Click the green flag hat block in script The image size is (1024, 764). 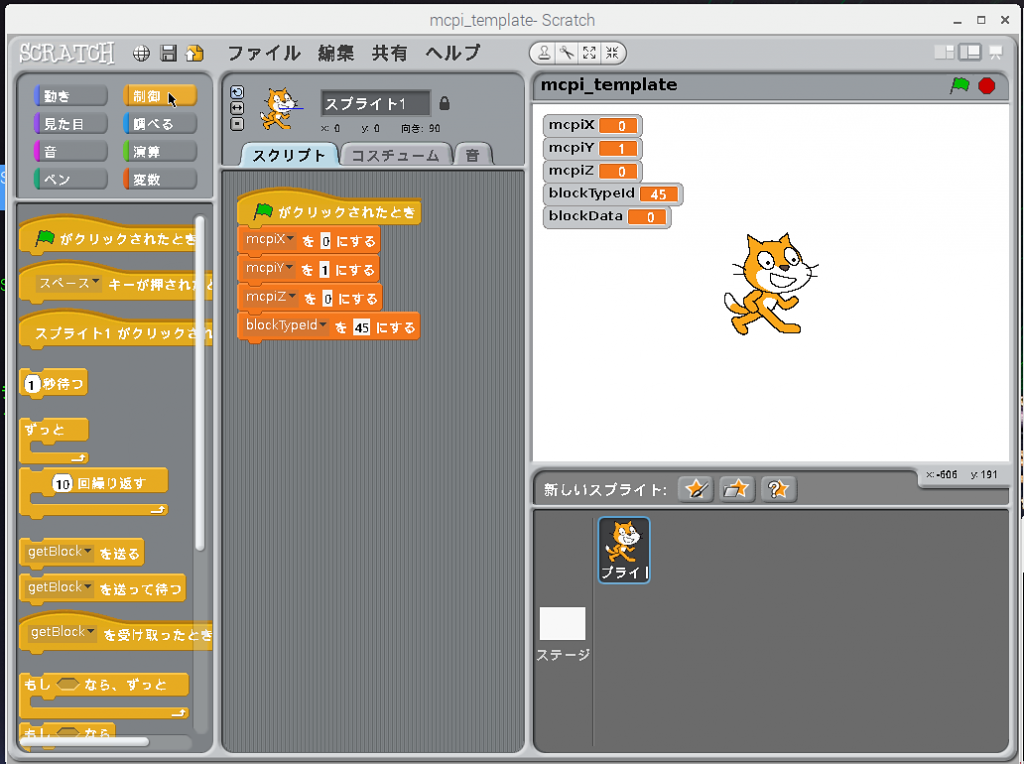(x=329, y=209)
